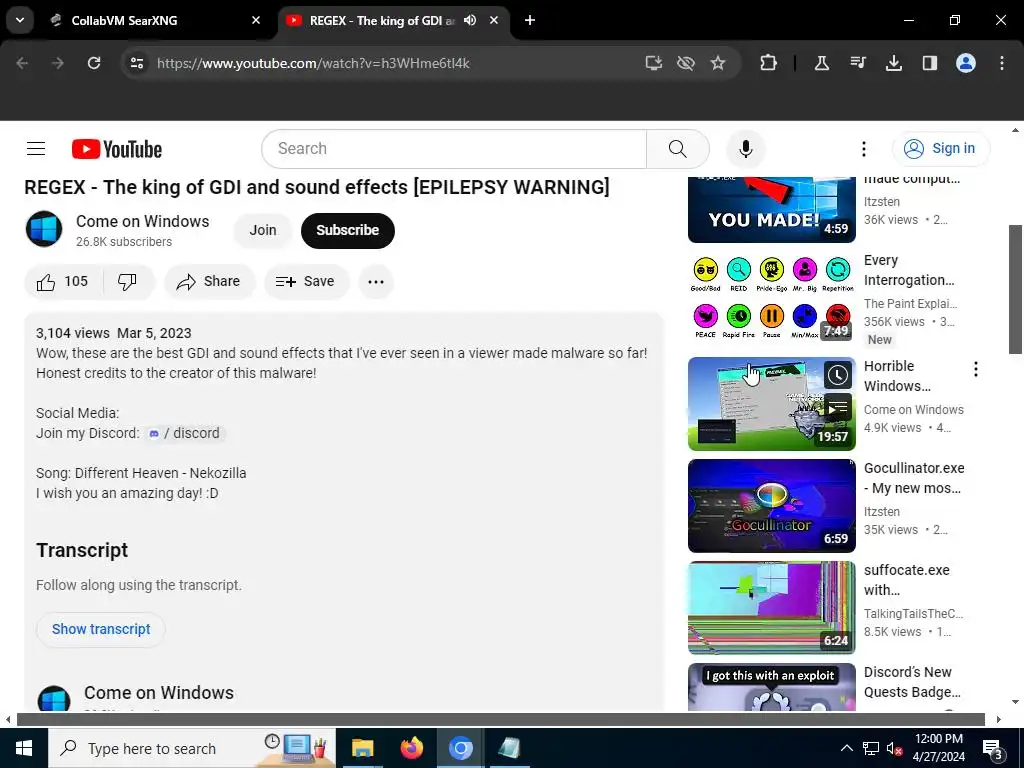
Task: Open Firefox from taskbar
Action: (411, 748)
